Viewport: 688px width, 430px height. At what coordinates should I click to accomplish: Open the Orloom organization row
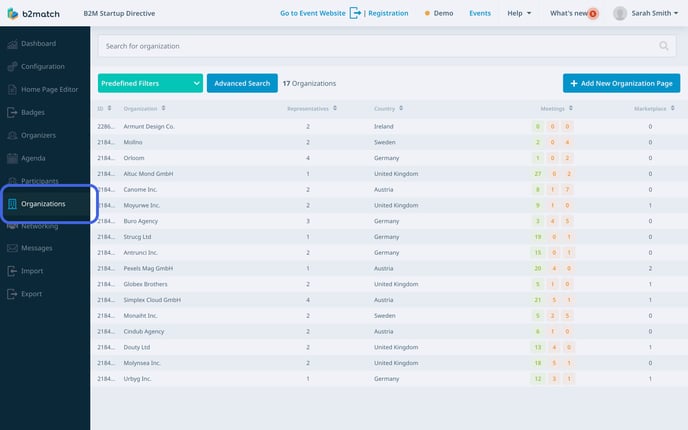pyautogui.click(x=389, y=158)
